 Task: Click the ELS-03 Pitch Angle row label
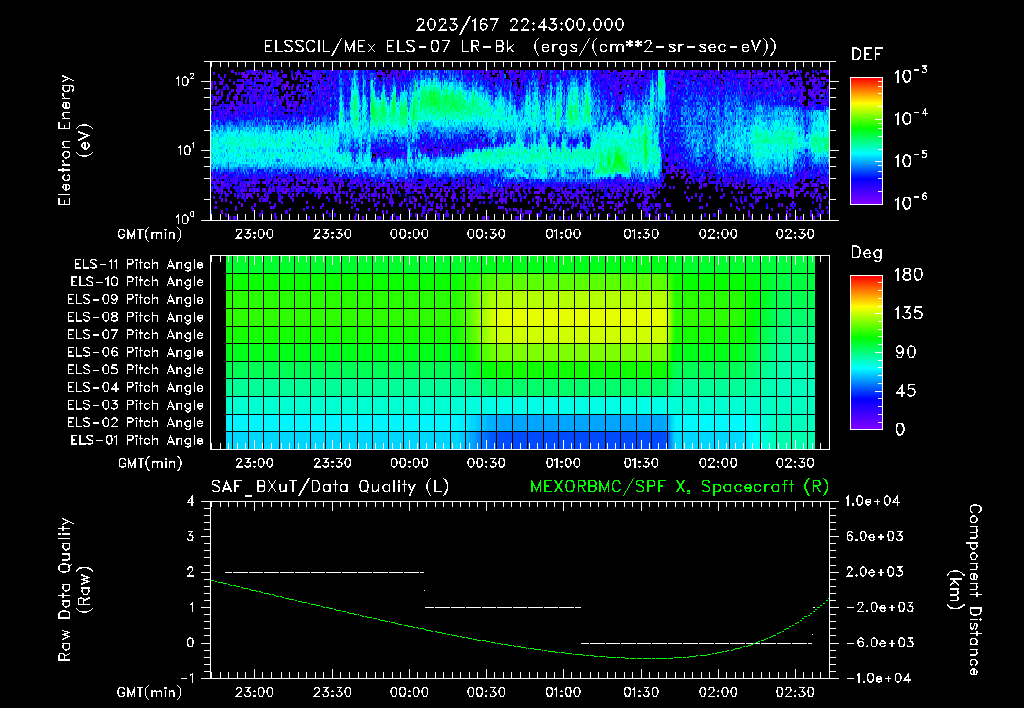click(136, 406)
